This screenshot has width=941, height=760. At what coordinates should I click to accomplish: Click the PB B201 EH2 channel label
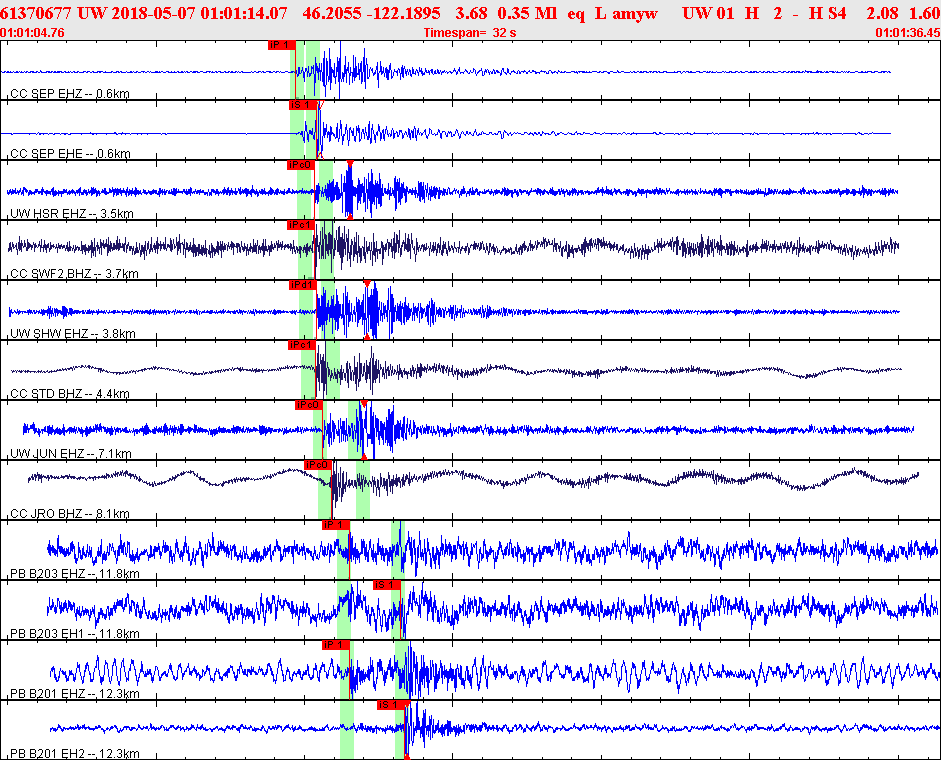(x=74, y=754)
